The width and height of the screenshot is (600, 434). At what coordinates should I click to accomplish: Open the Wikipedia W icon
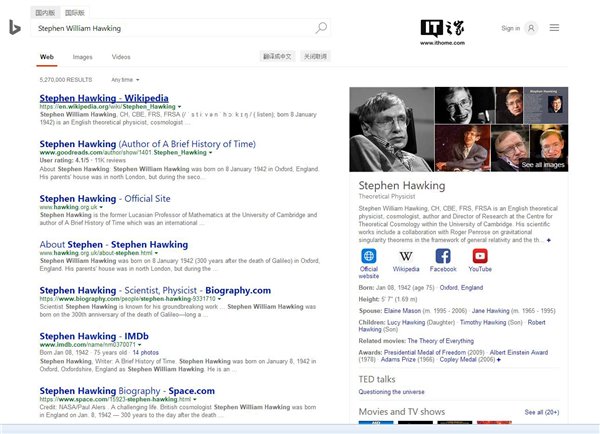[406, 256]
